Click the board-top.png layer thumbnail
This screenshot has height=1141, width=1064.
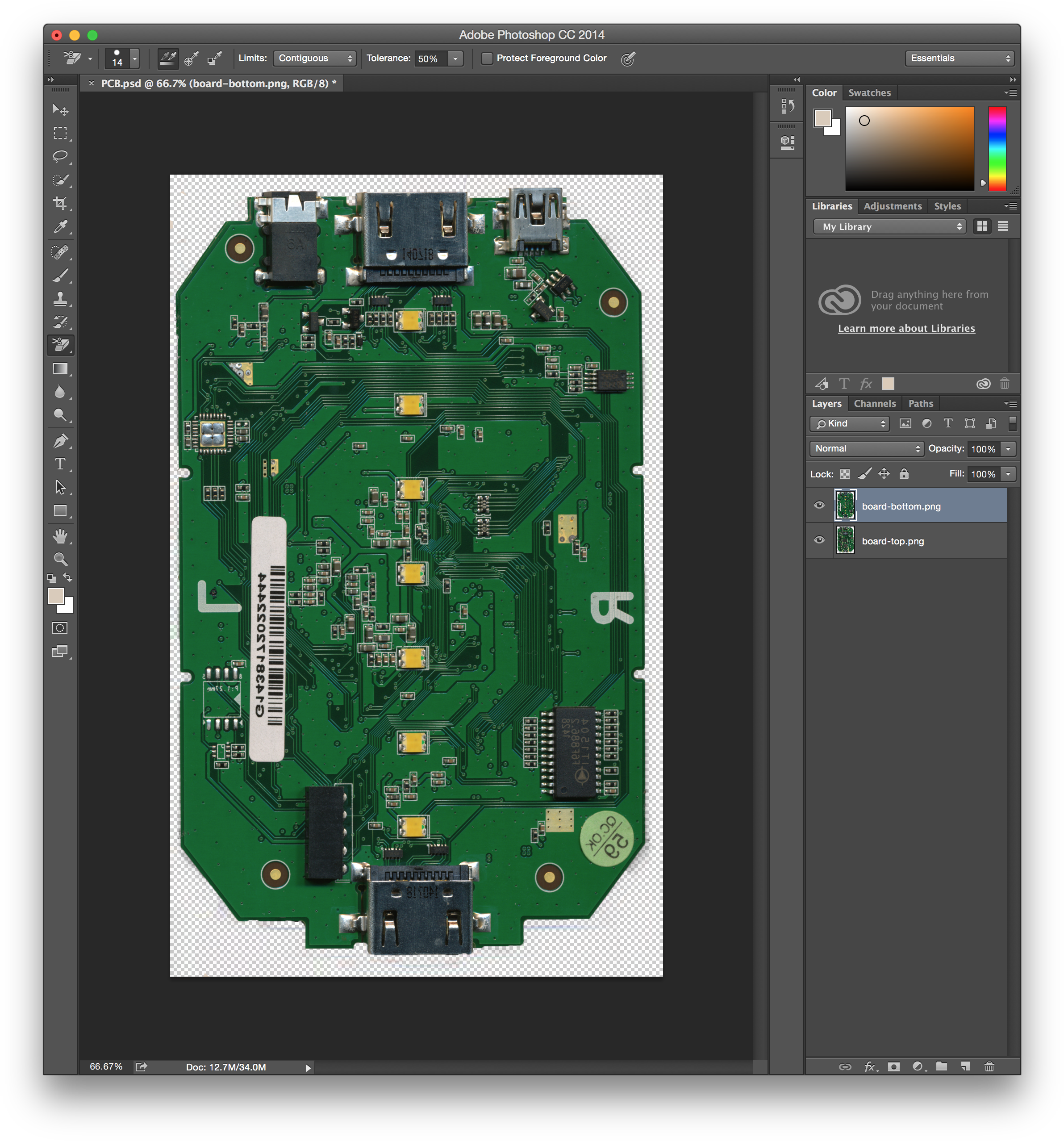tap(845, 539)
